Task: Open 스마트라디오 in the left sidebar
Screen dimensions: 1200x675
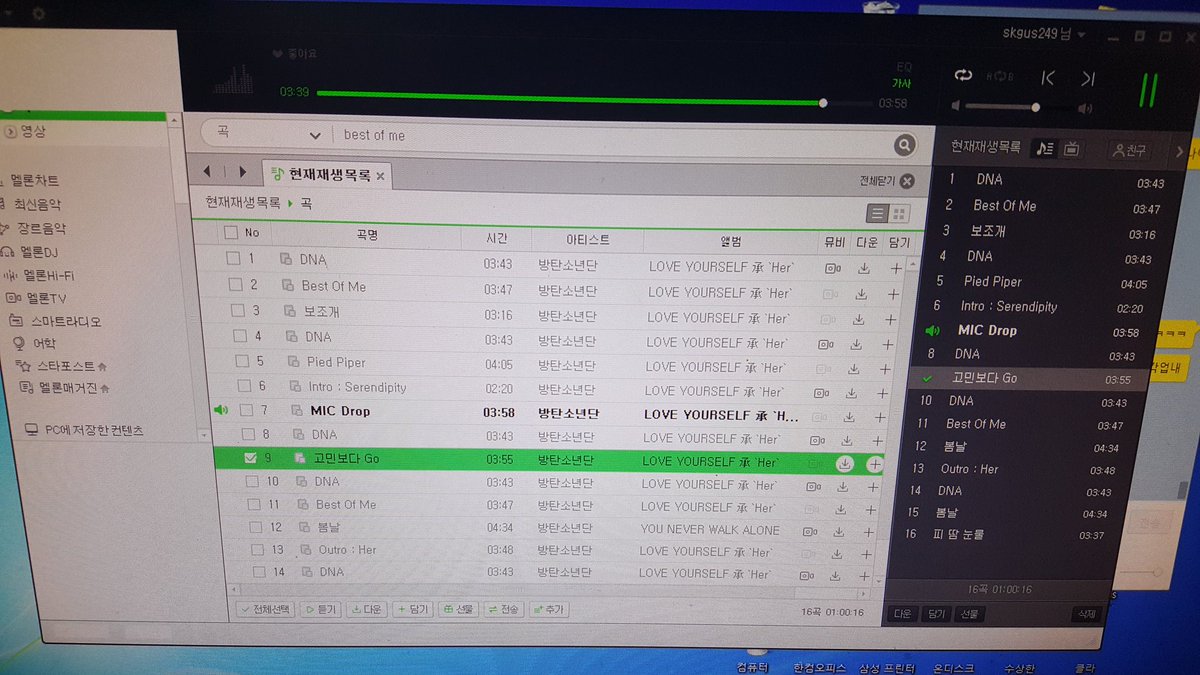Action: (68, 321)
